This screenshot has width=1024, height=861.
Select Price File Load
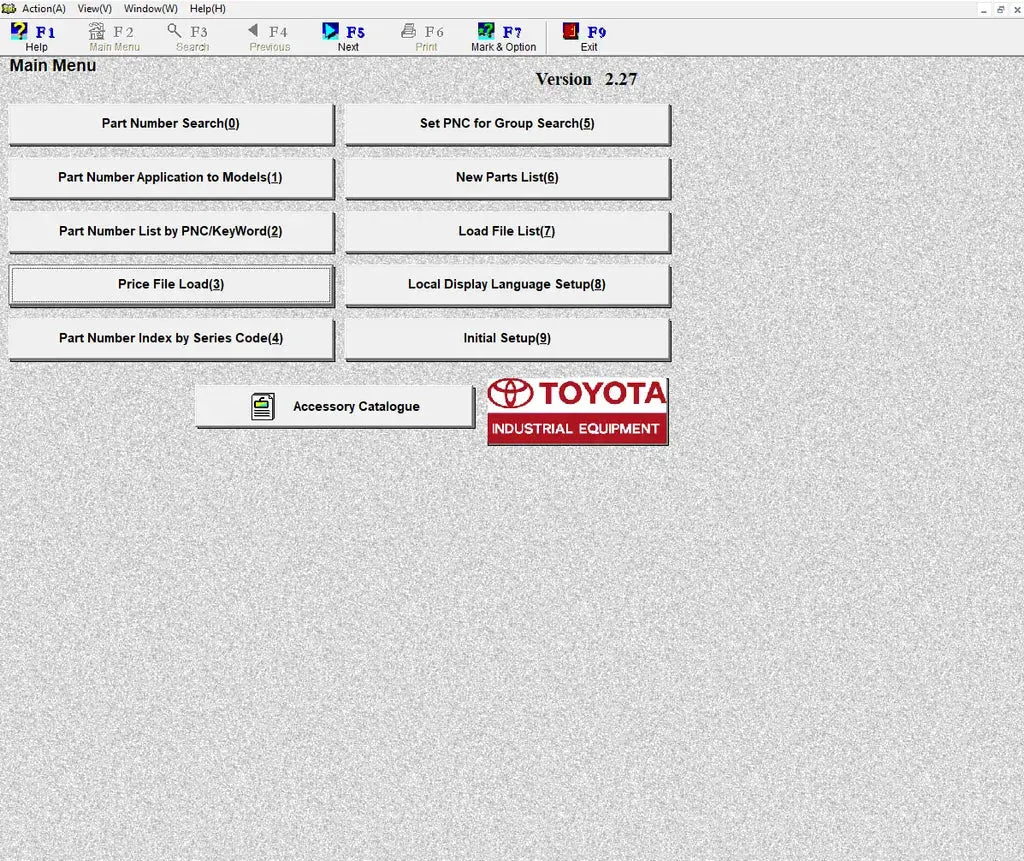tap(171, 284)
